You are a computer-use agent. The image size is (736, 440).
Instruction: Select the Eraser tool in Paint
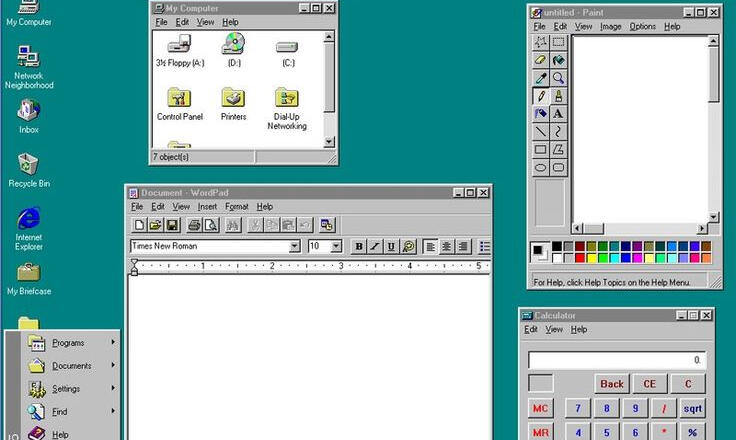[x=541, y=60]
